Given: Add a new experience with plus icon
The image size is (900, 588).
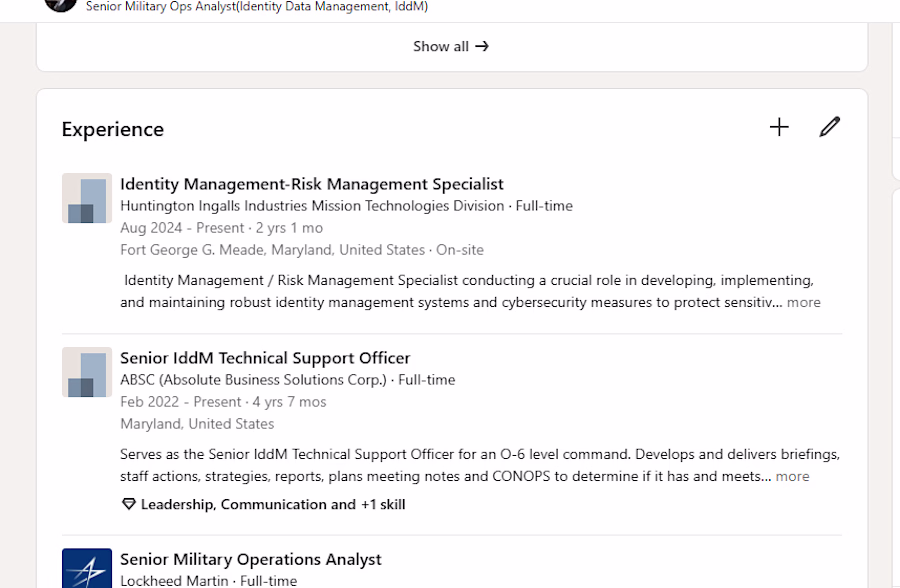Looking at the screenshot, I should (779, 127).
